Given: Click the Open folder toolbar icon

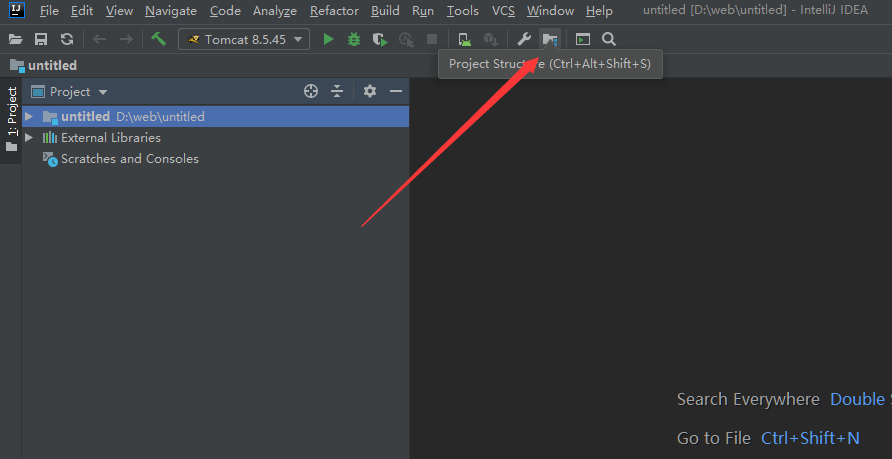Looking at the screenshot, I should point(15,39).
